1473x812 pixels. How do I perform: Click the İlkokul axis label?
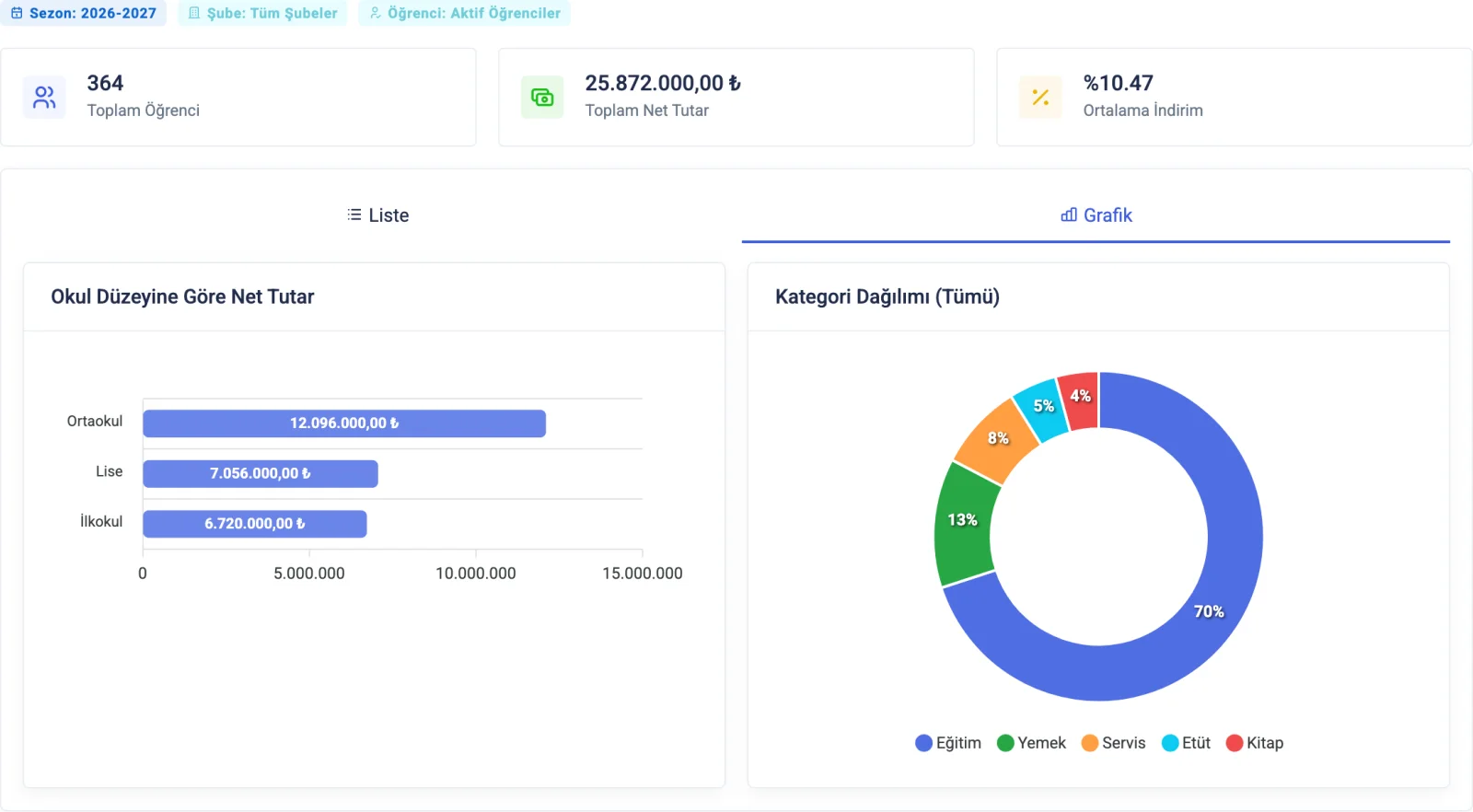tap(101, 521)
